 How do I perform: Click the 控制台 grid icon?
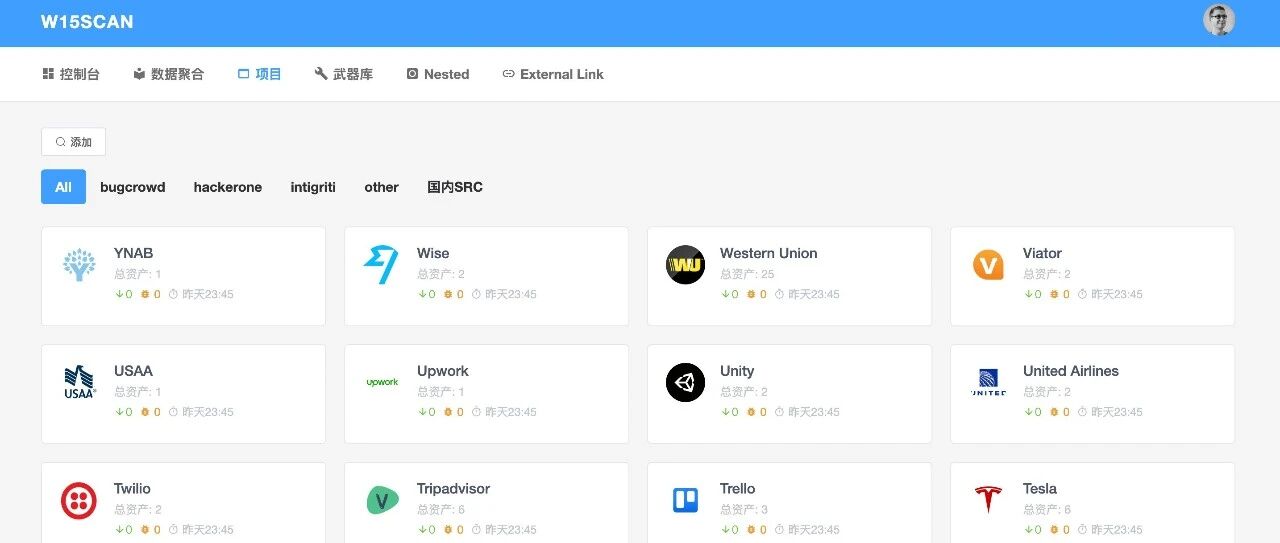(x=48, y=74)
